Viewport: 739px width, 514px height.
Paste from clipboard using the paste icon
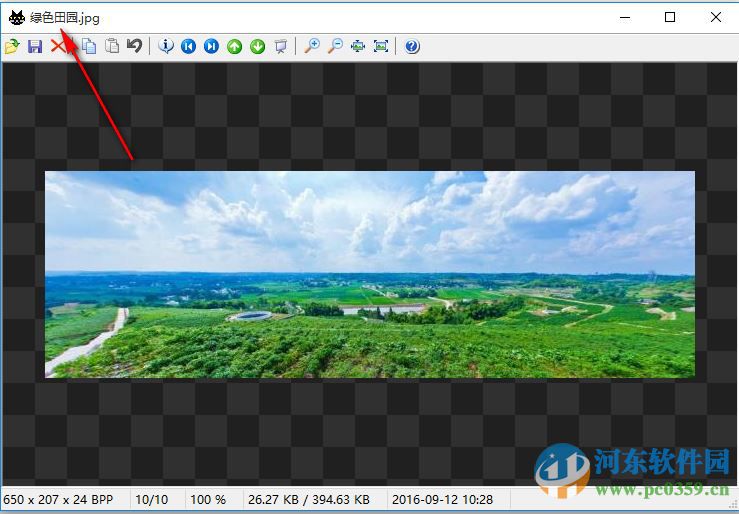(112, 46)
